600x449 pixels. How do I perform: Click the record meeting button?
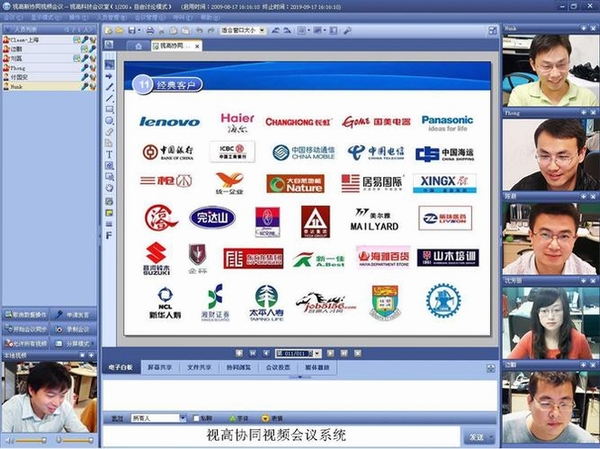(73, 329)
